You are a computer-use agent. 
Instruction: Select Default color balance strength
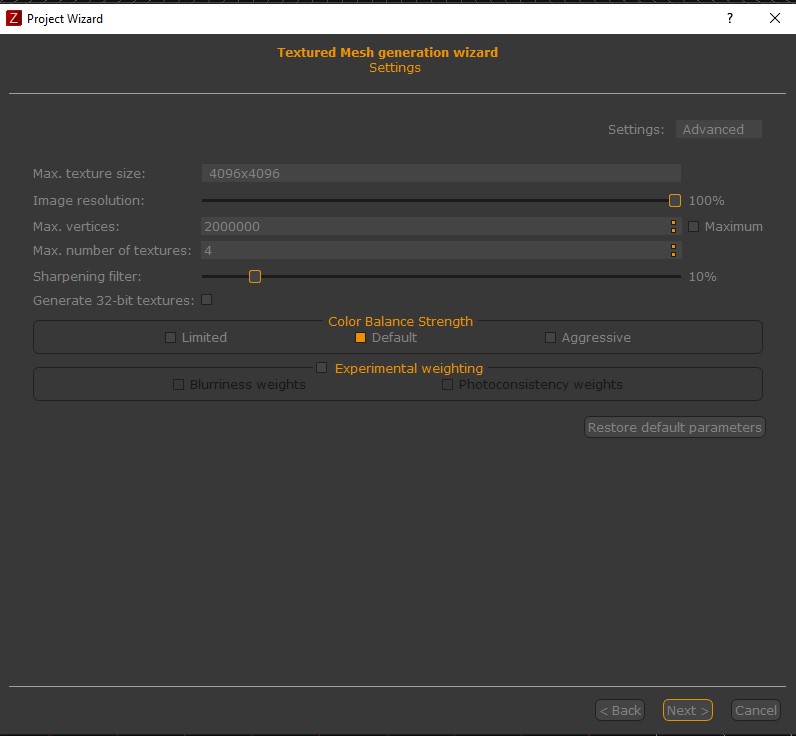click(x=361, y=338)
